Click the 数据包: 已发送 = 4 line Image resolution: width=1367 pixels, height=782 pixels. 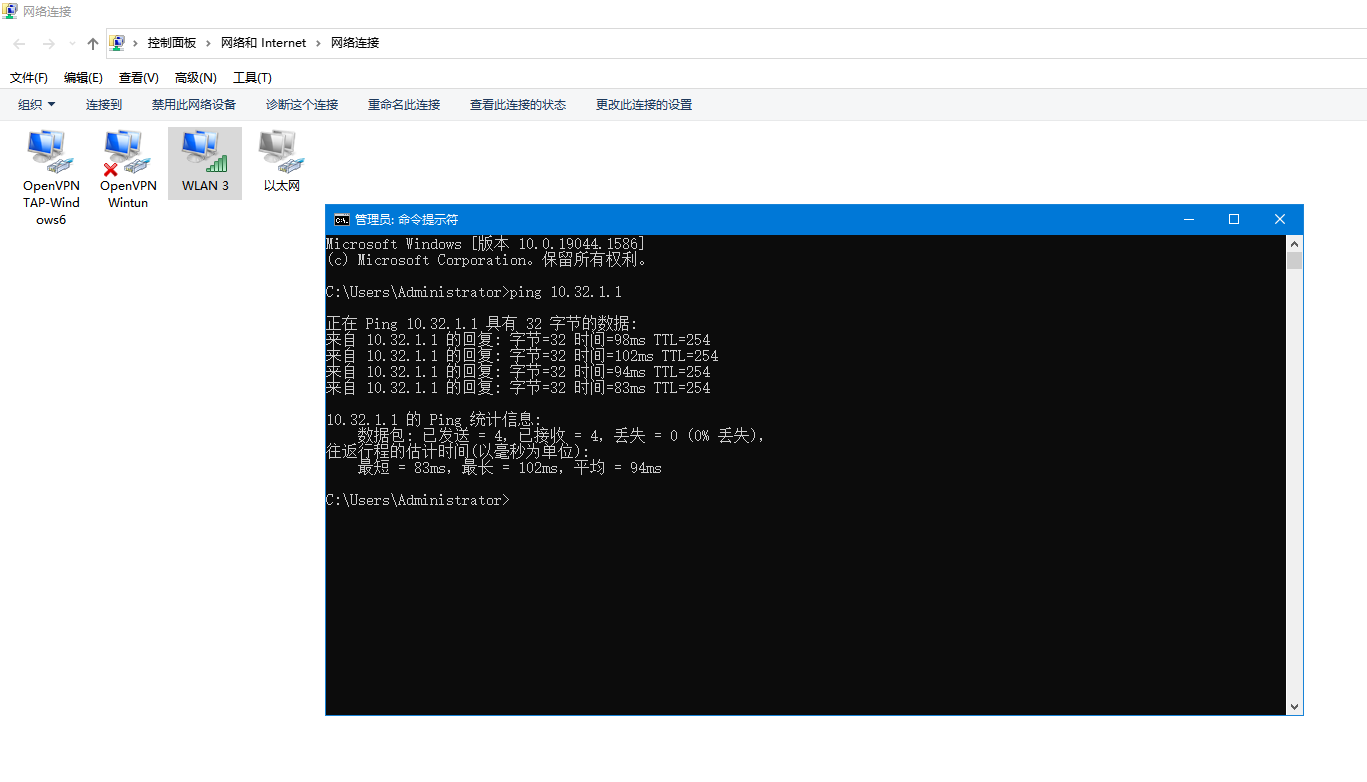[x=562, y=436]
